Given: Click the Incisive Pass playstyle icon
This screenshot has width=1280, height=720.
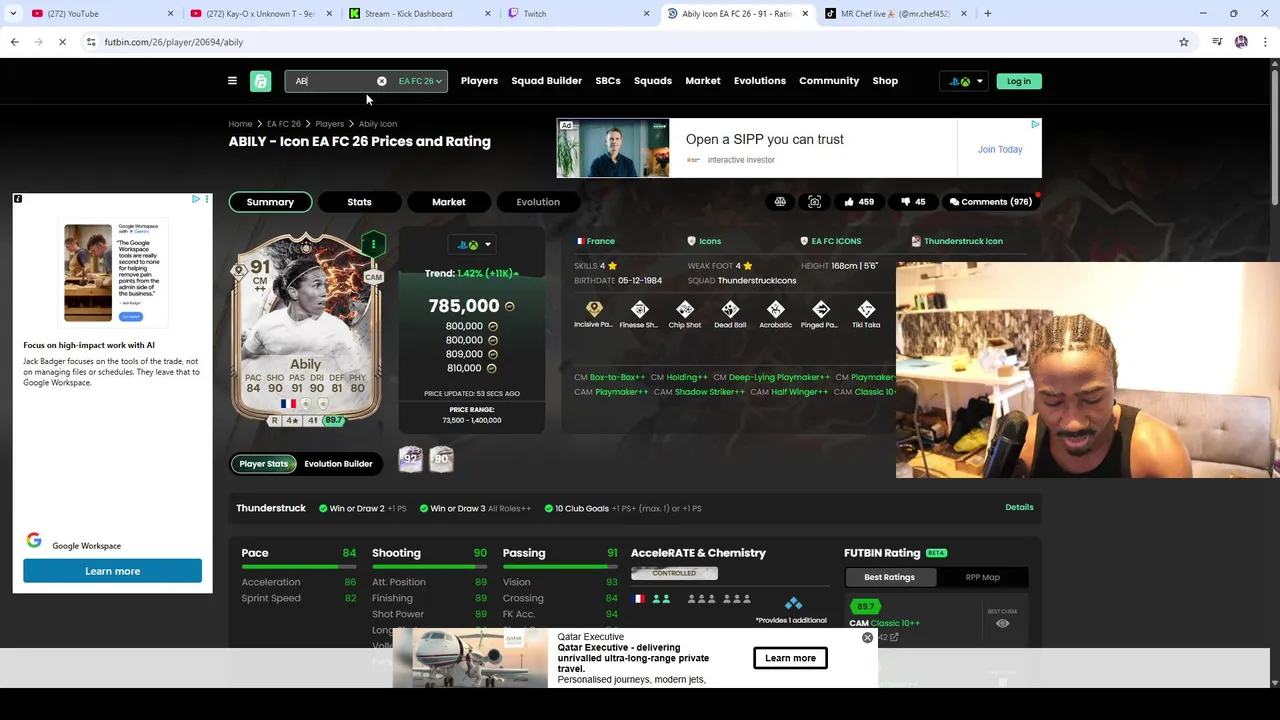Looking at the screenshot, I should [594, 309].
